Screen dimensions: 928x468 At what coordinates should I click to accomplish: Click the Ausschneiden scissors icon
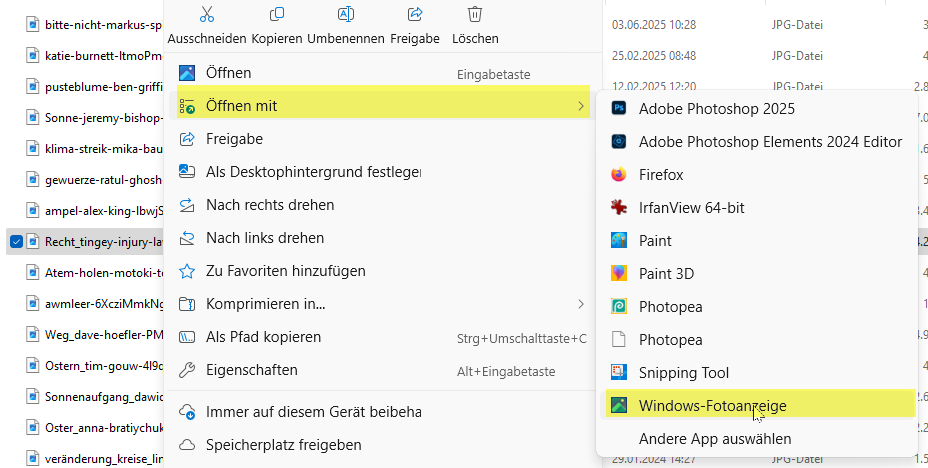tap(207, 15)
